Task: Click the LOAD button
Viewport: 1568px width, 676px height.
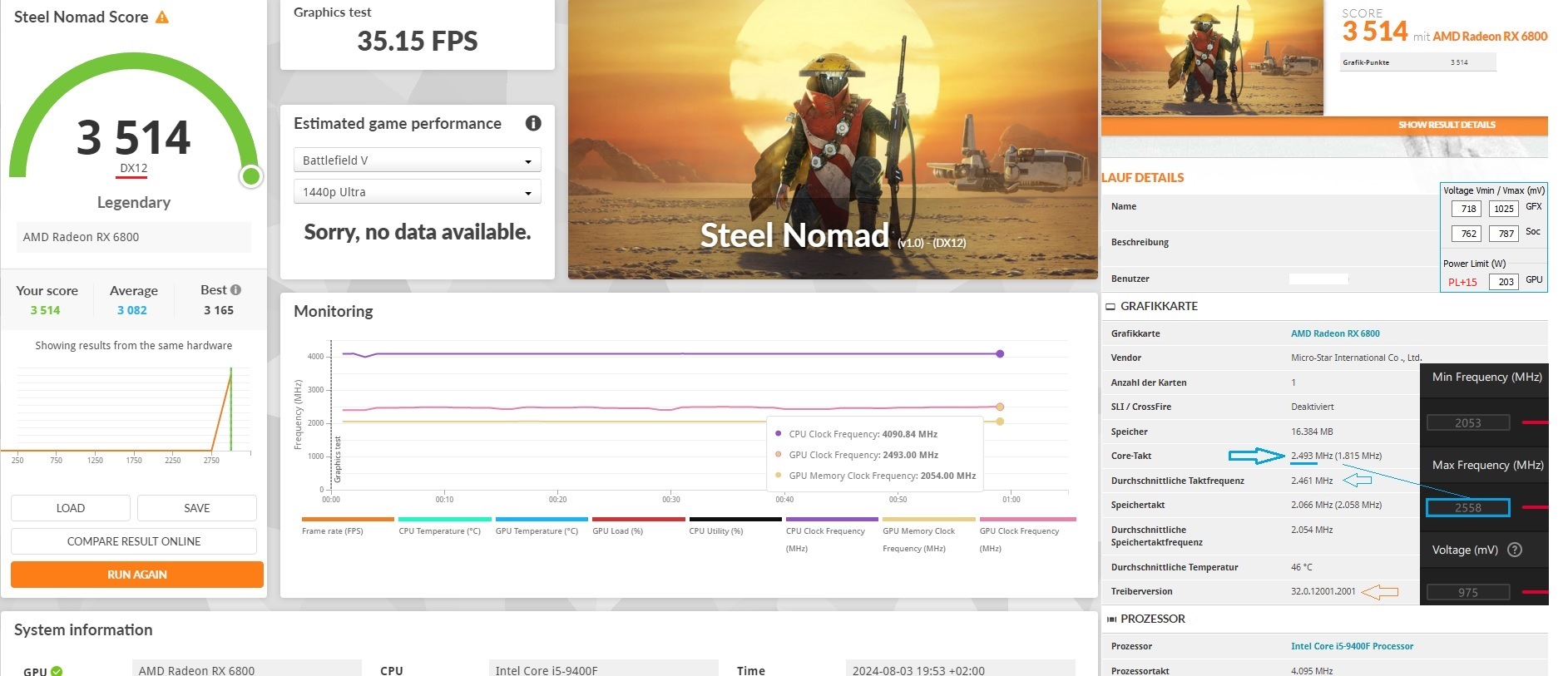Action: click(71, 508)
